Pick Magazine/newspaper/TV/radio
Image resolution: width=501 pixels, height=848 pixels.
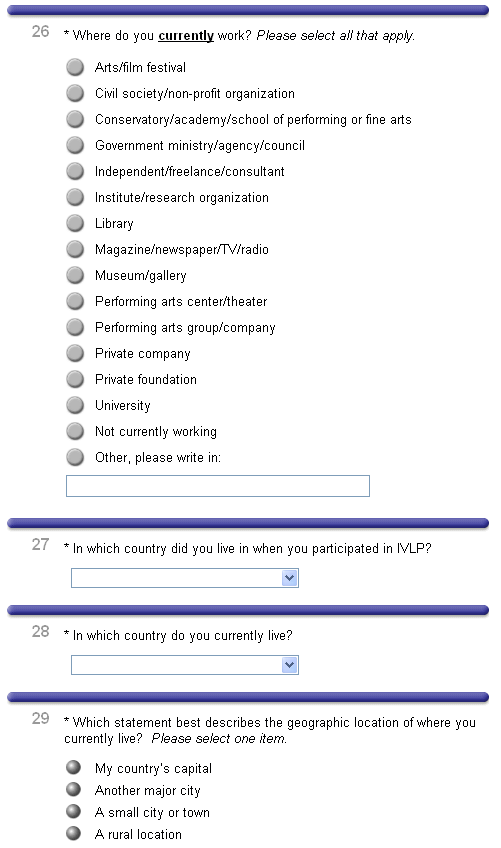click(75, 249)
